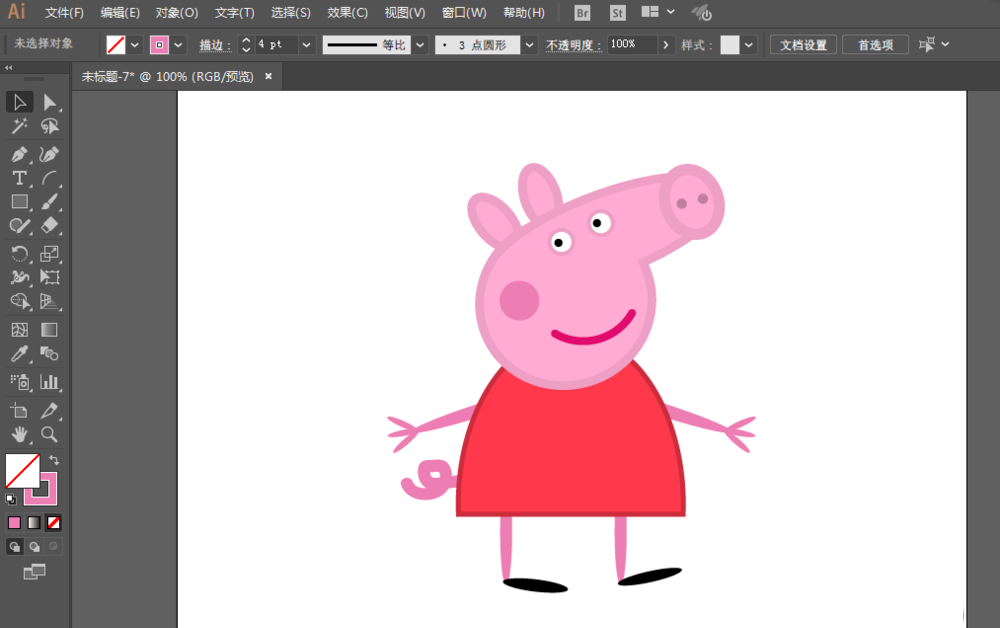
Task: Select the Shape Builder tool
Action: (x=20, y=301)
